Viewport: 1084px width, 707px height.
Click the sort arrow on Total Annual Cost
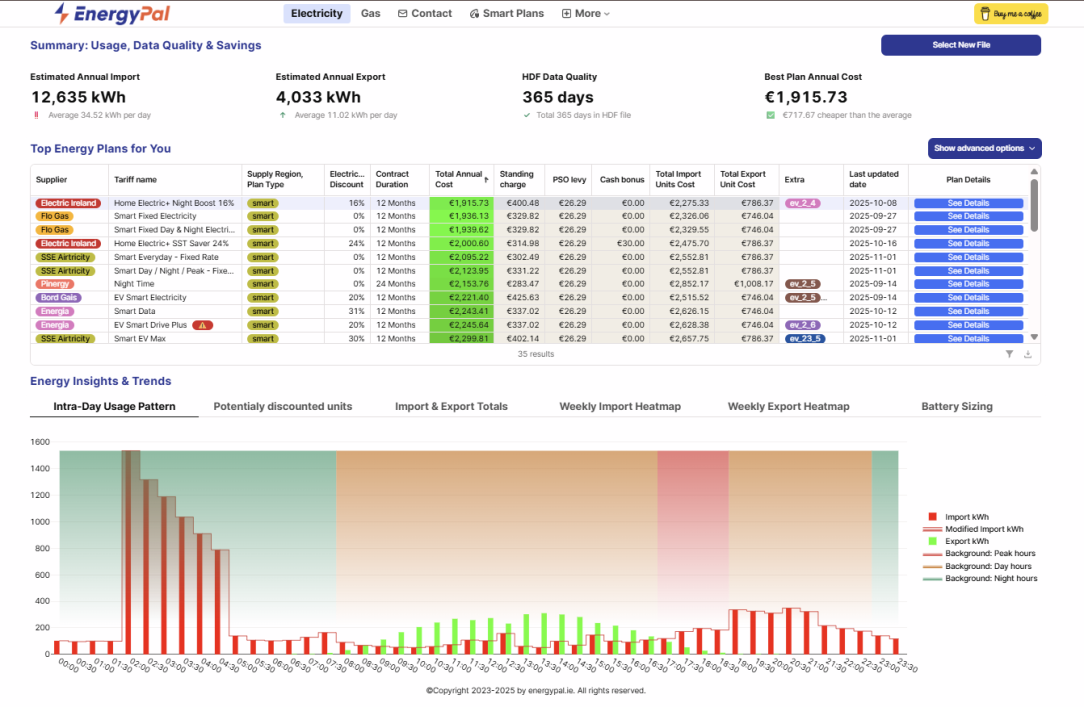(x=486, y=180)
